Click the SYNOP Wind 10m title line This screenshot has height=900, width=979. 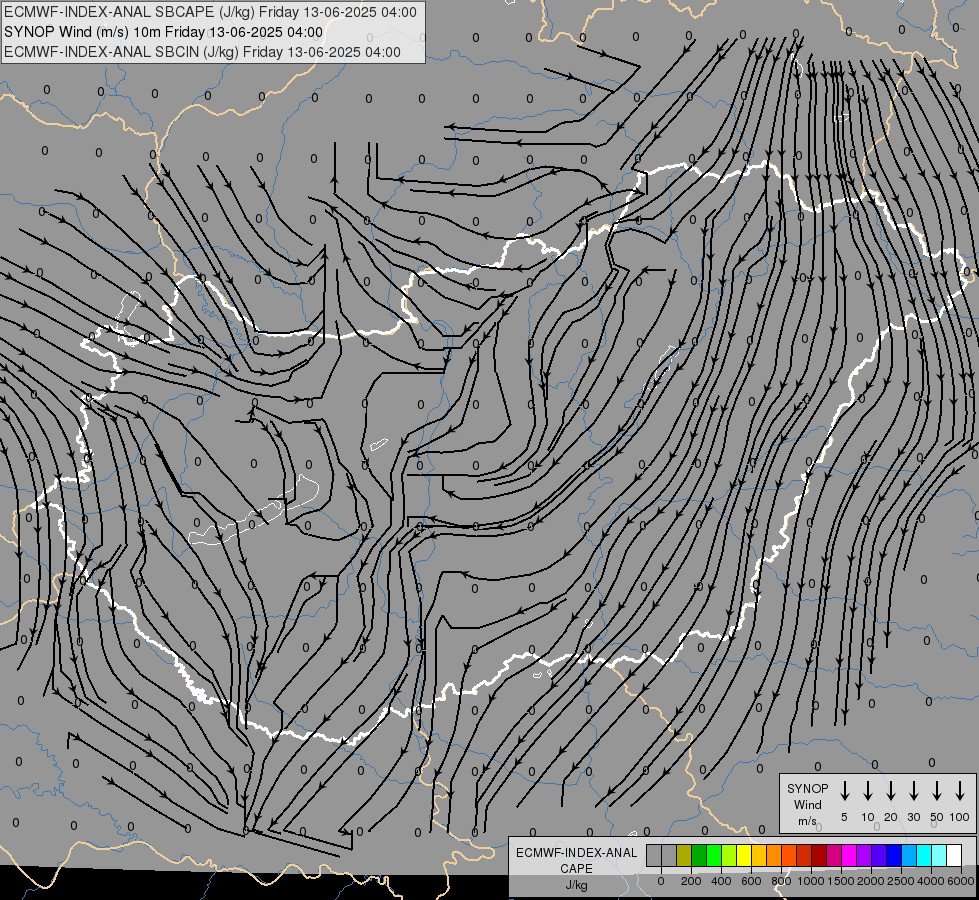point(164,32)
